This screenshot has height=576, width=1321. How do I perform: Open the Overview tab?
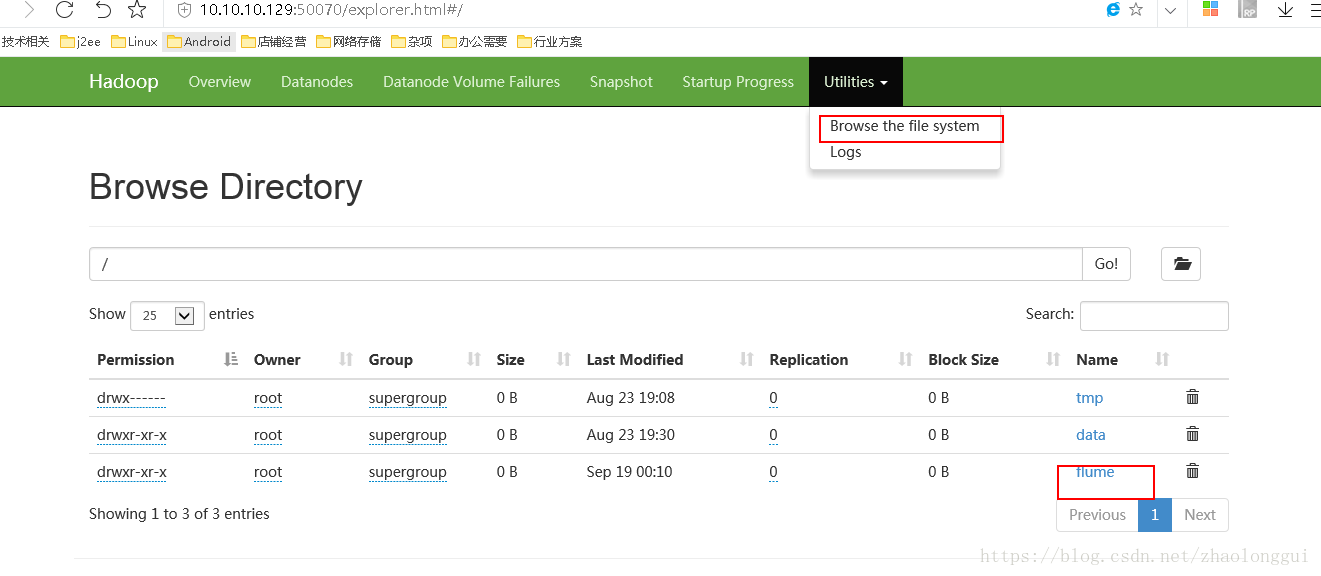(x=220, y=82)
